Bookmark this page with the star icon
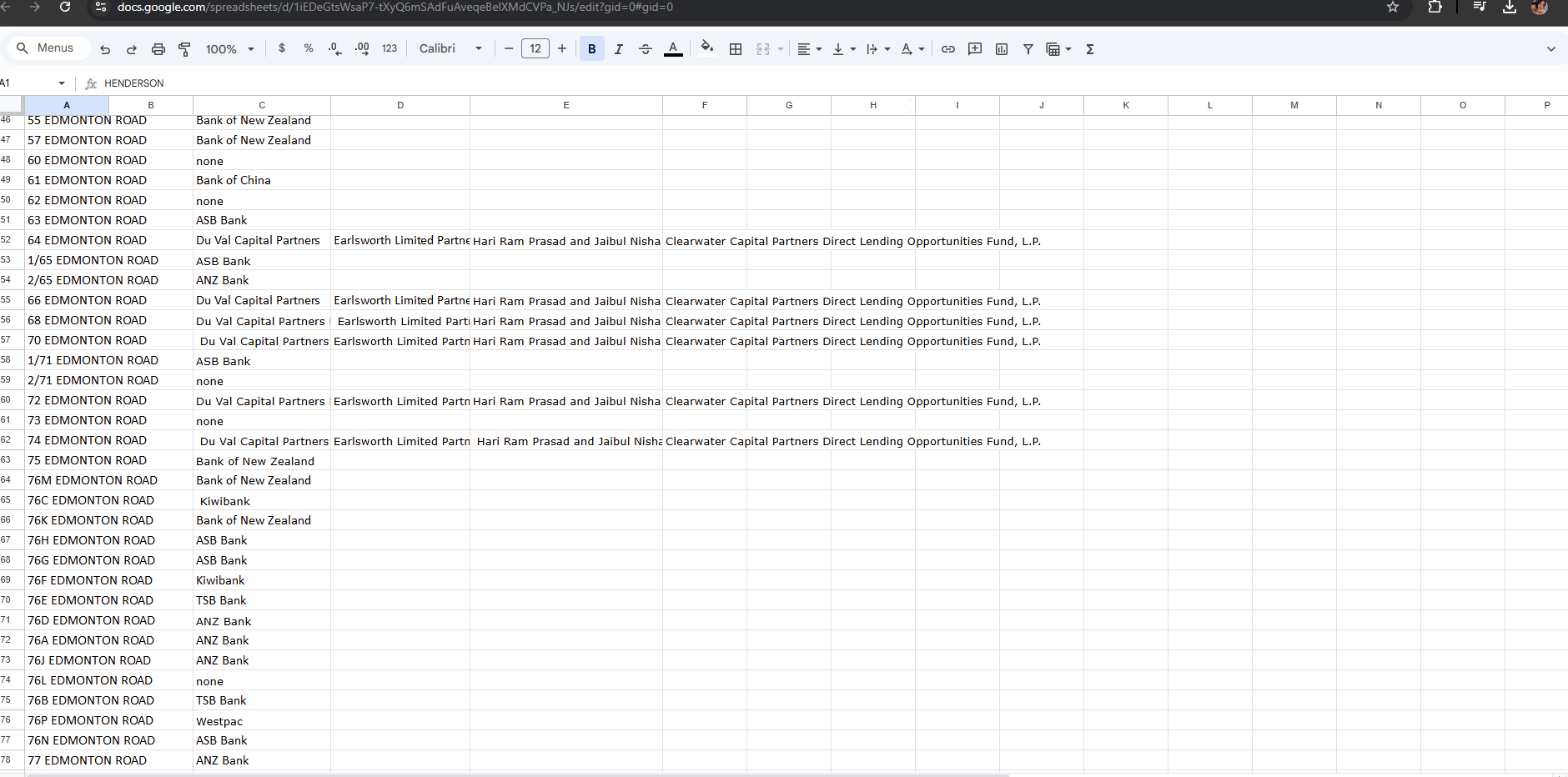Viewport: 1568px width, 777px height. coord(1393,7)
